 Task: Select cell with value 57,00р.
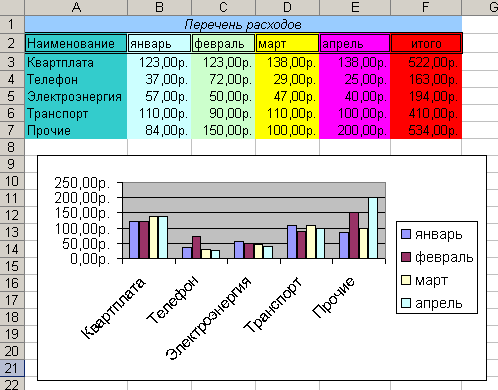pos(159,96)
